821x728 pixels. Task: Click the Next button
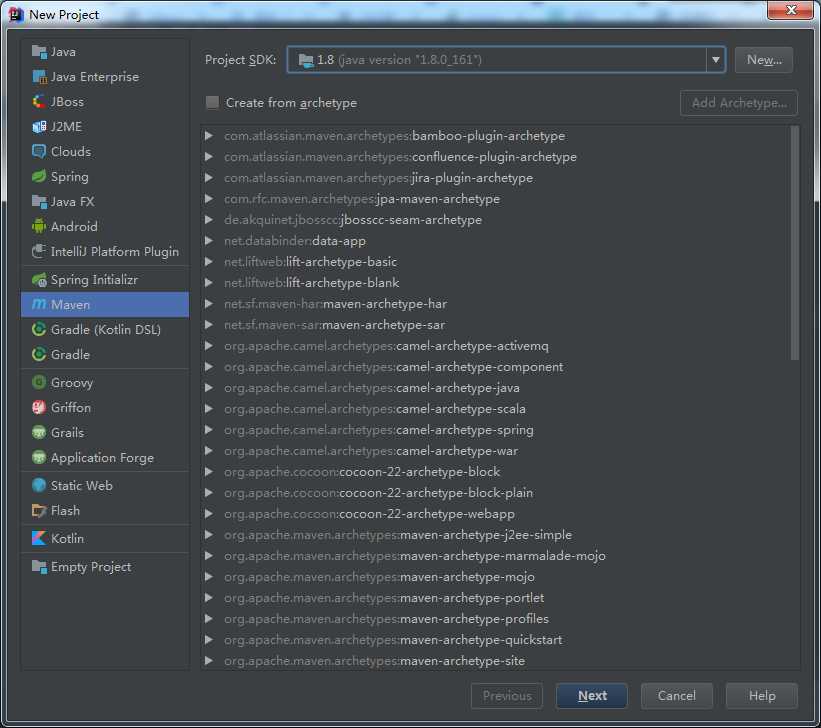coord(592,696)
